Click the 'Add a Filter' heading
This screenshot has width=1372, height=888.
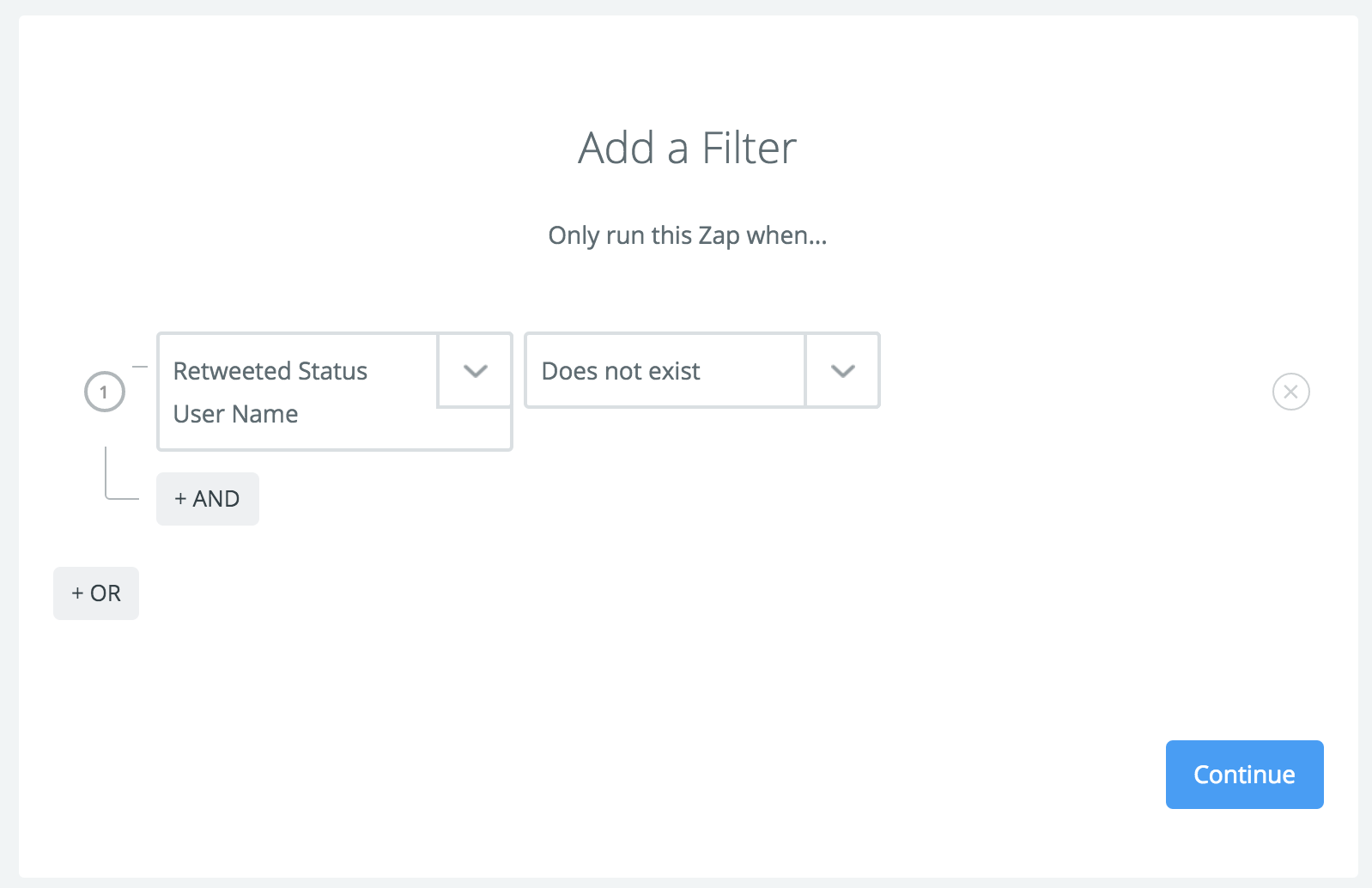(x=687, y=148)
